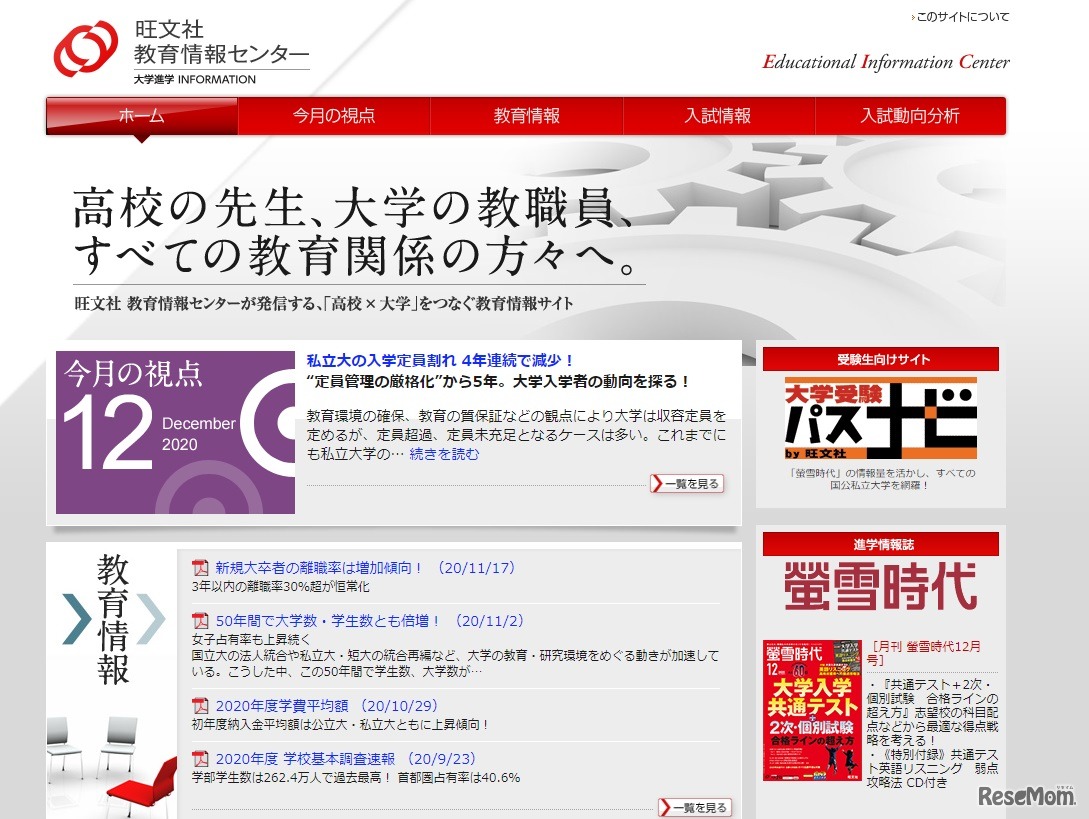Open PDF icon for 新規大卒者の離職率 article
Screen dimensions: 1089x819
pos(200,568)
